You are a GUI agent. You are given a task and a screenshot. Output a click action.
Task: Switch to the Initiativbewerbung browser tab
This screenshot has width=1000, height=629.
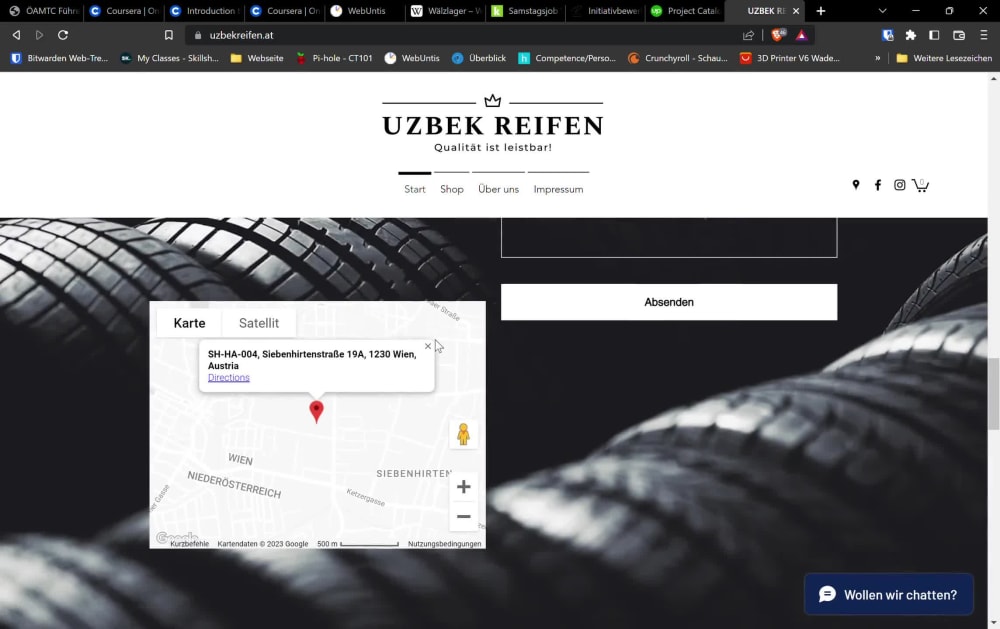click(x=605, y=11)
